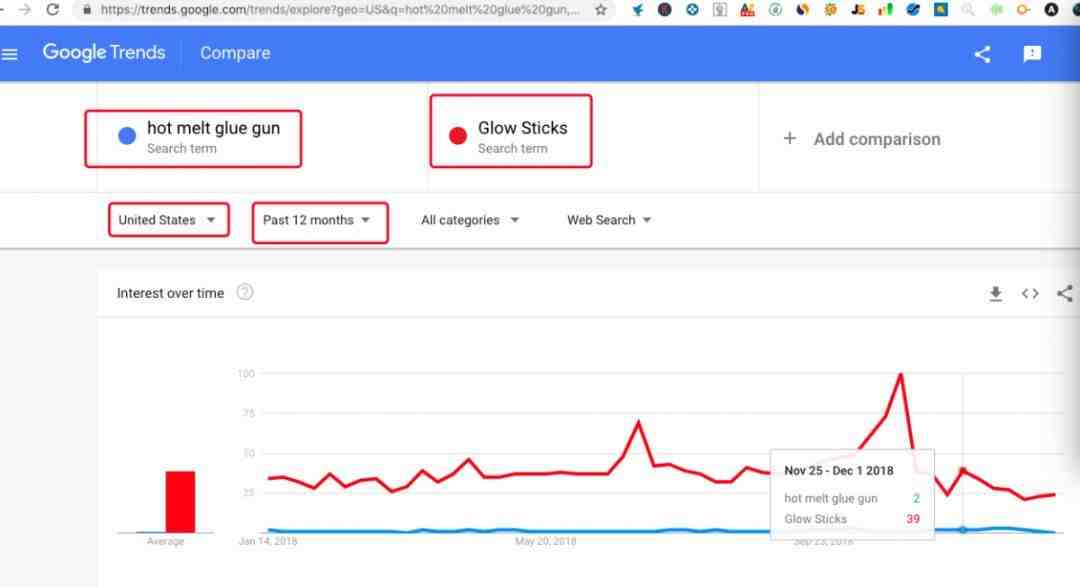The width and height of the screenshot is (1080, 587).
Task: Share the Interest over time chart
Action: (x=1065, y=294)
